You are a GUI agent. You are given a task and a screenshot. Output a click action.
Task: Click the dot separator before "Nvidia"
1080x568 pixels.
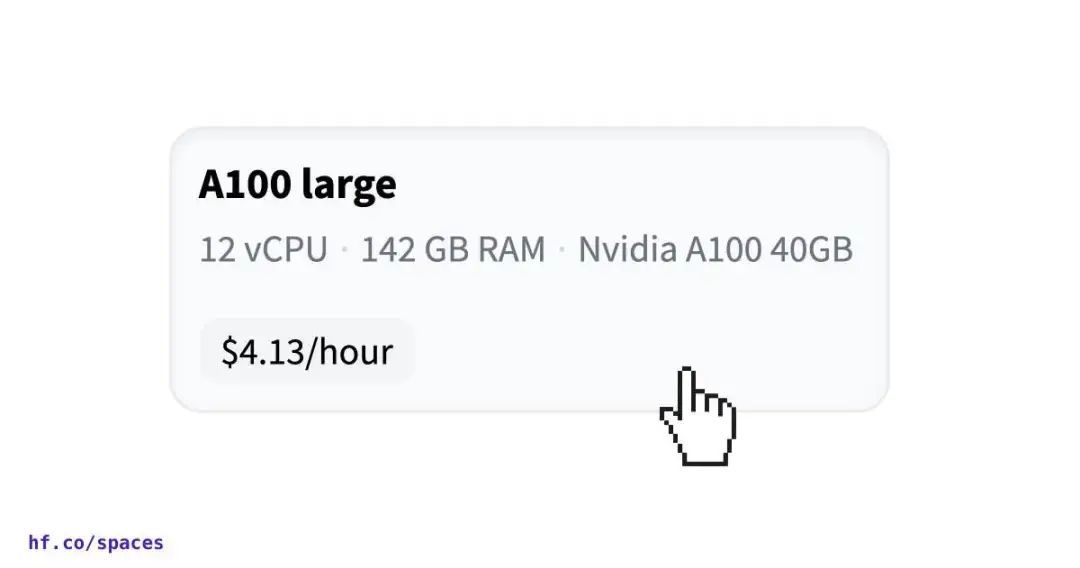pyautogui.click(x=562, y=249)
